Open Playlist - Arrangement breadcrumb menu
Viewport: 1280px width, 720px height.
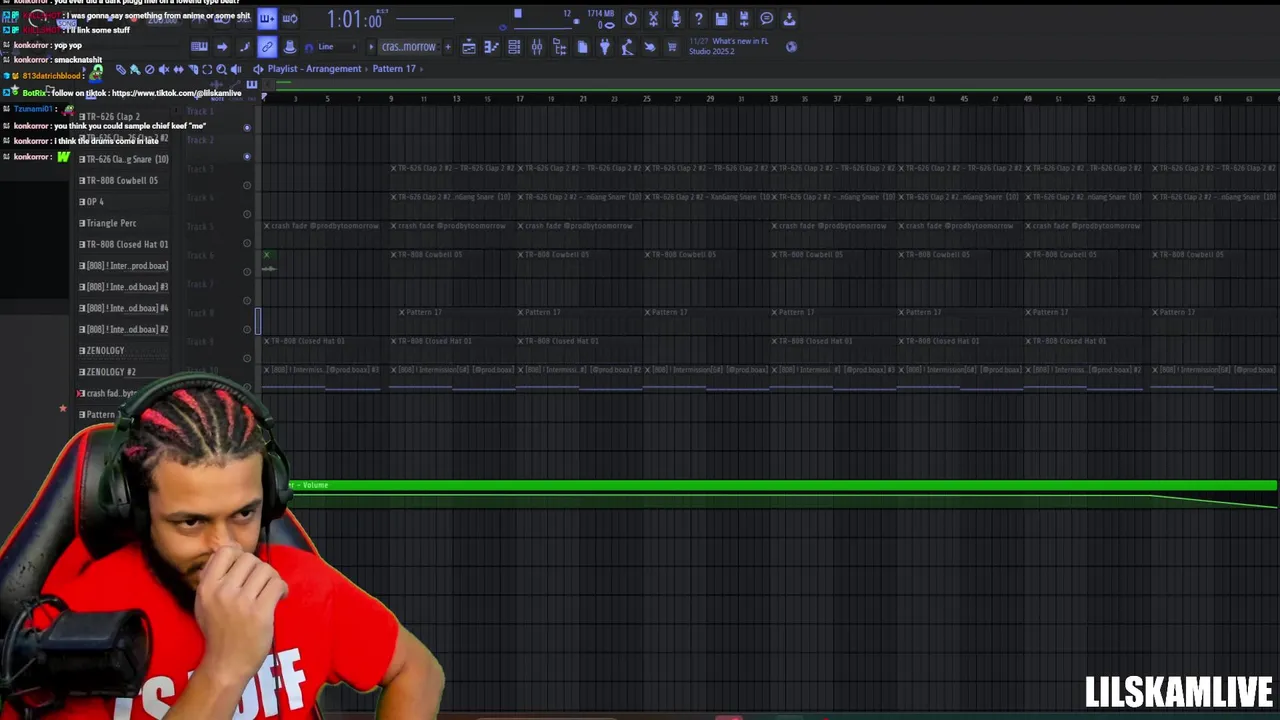(x=314, y=69)
